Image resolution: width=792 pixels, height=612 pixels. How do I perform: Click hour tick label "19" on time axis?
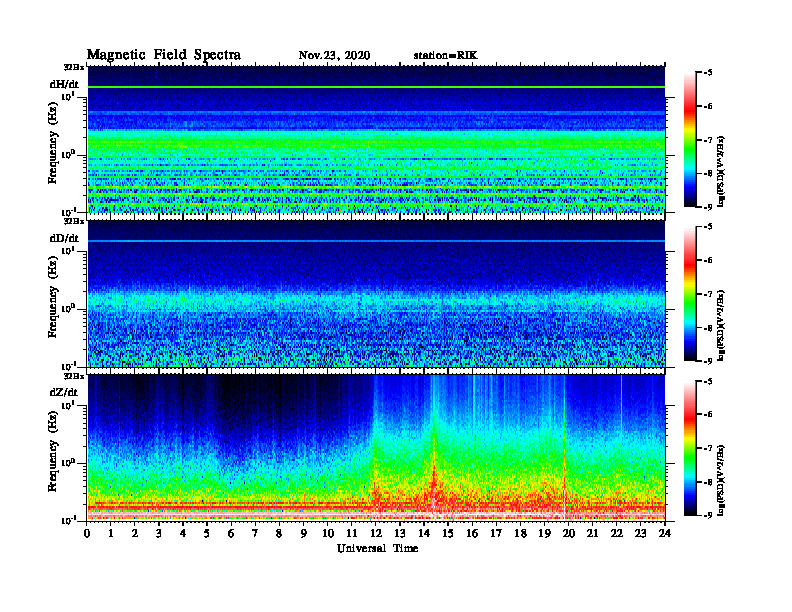544,533
